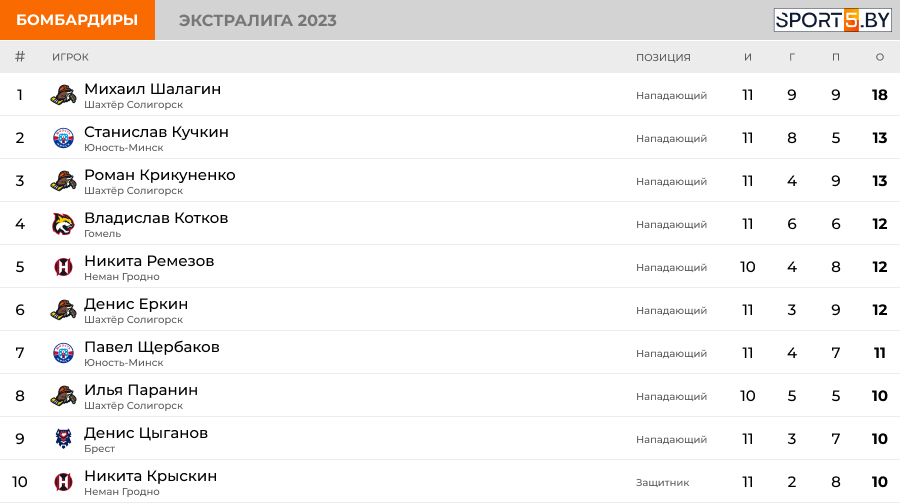The width and height of the screenshot is (900, 503).
Task: Open Михаил Шалагин player page
Action: [152, 89]
